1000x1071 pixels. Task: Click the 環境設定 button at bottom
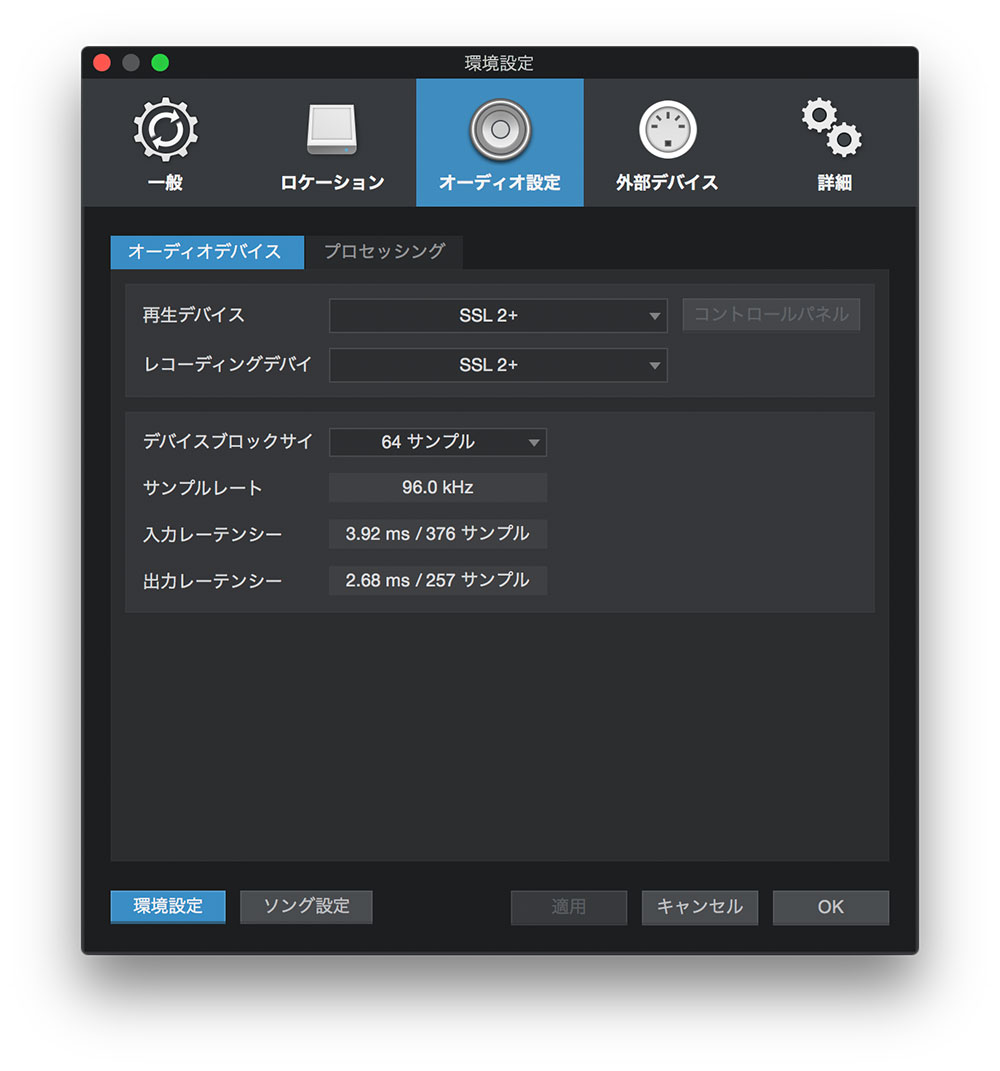point(168,906)
